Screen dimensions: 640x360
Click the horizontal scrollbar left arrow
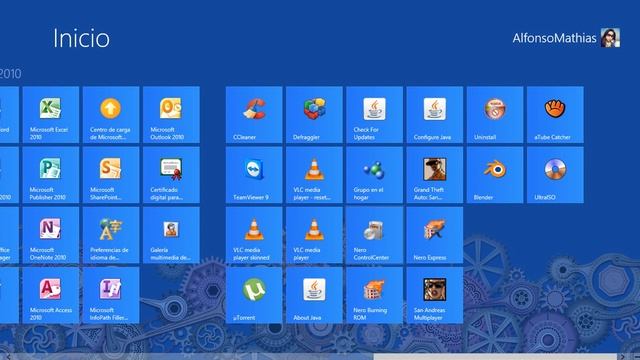coord(7,357)
